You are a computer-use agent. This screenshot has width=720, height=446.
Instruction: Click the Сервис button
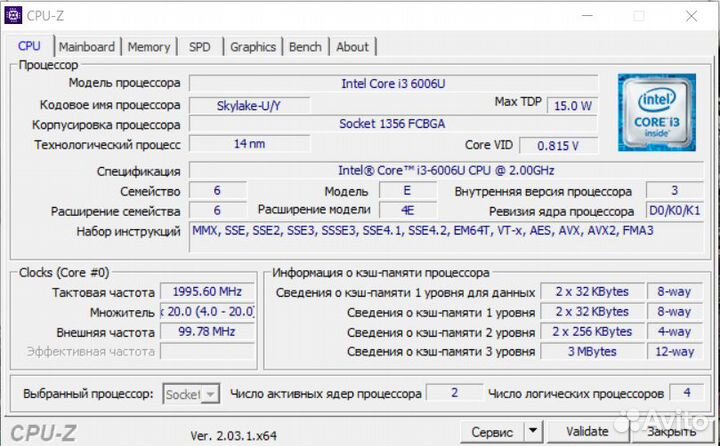(x=492, y=432)
